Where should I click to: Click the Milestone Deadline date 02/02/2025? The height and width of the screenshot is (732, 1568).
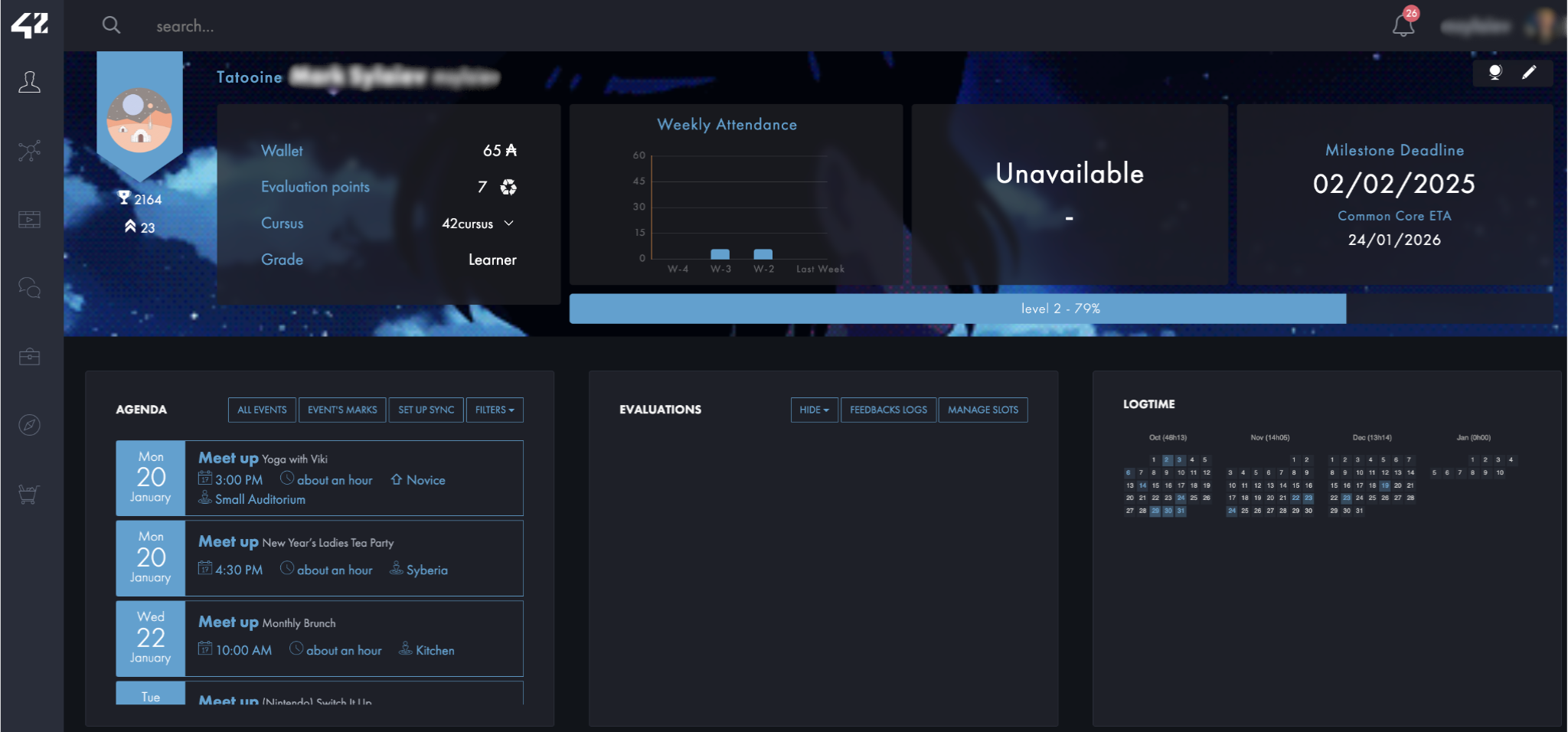click(1394, 184)
